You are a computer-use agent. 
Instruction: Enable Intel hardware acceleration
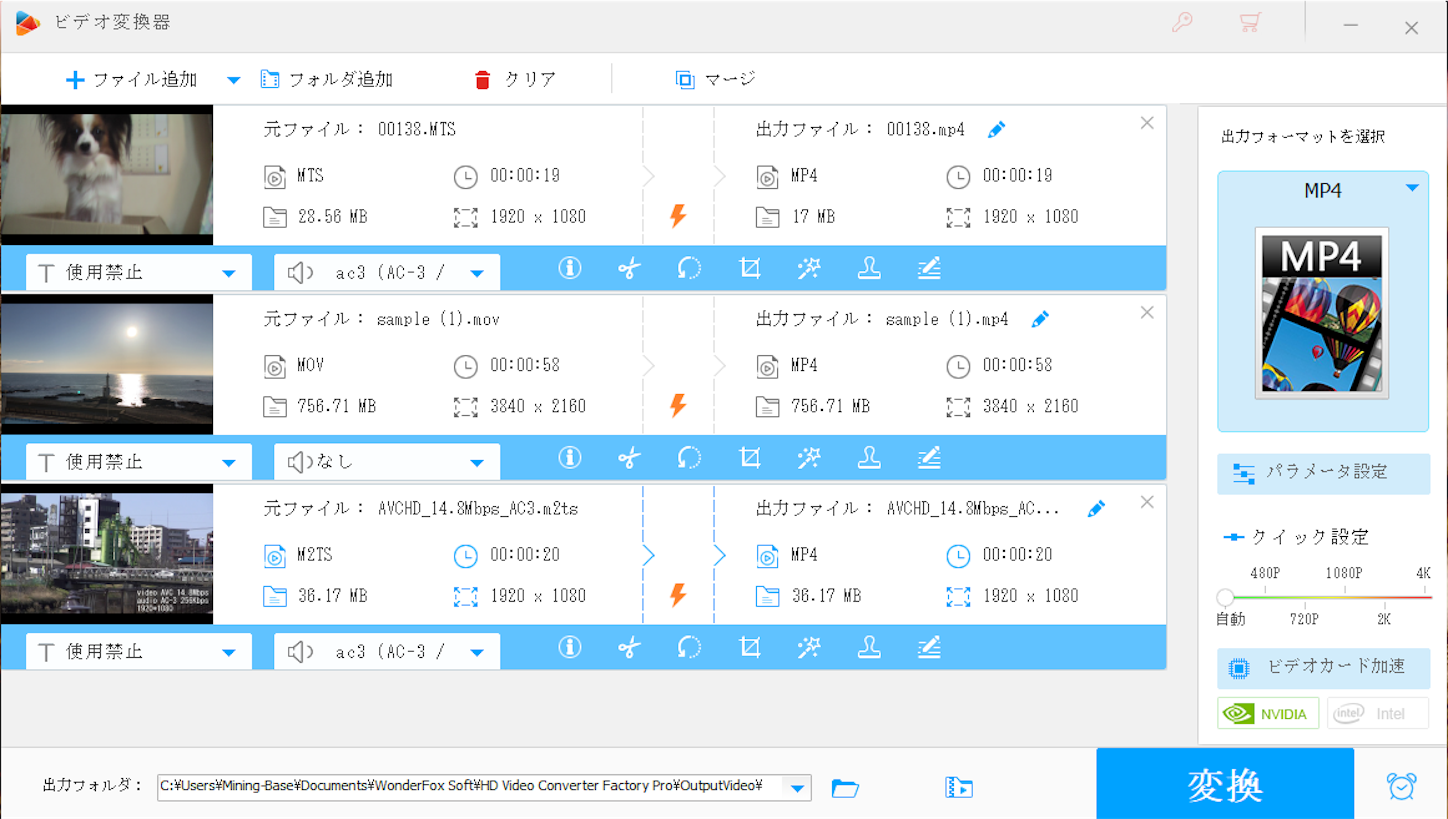[1379, 713]
